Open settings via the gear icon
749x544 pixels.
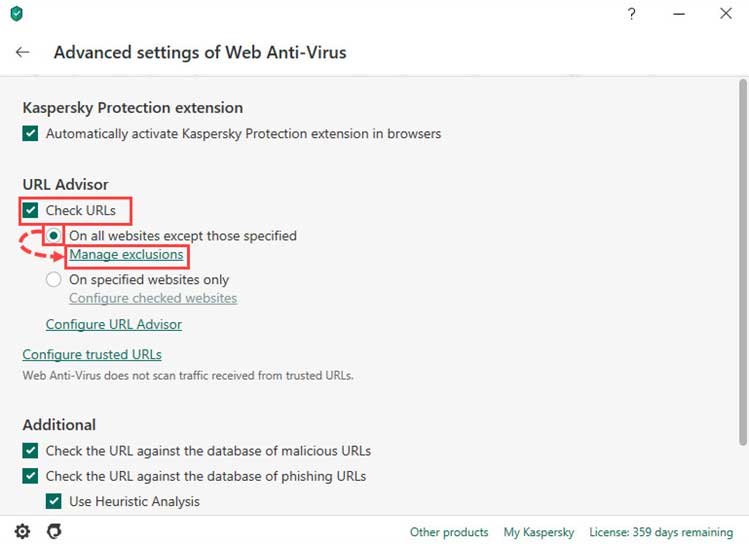[x=22, y=531]
